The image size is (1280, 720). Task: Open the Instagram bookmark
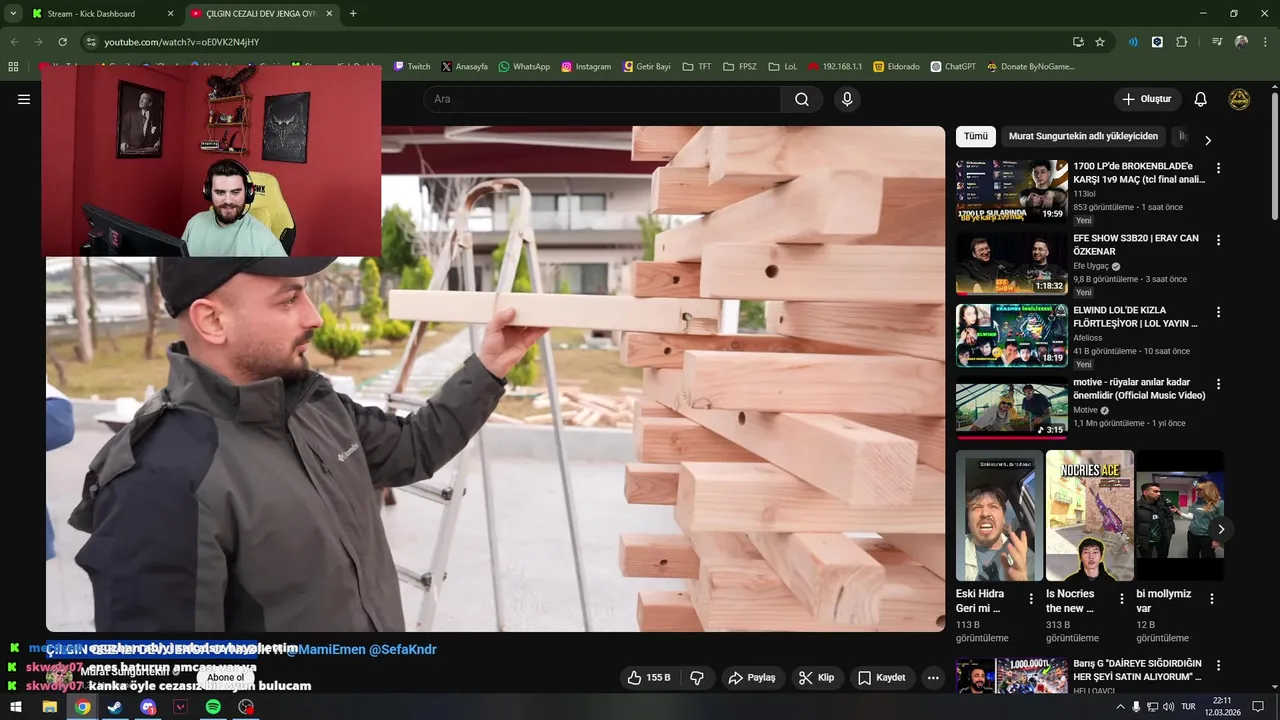click(x=586, y=67)
